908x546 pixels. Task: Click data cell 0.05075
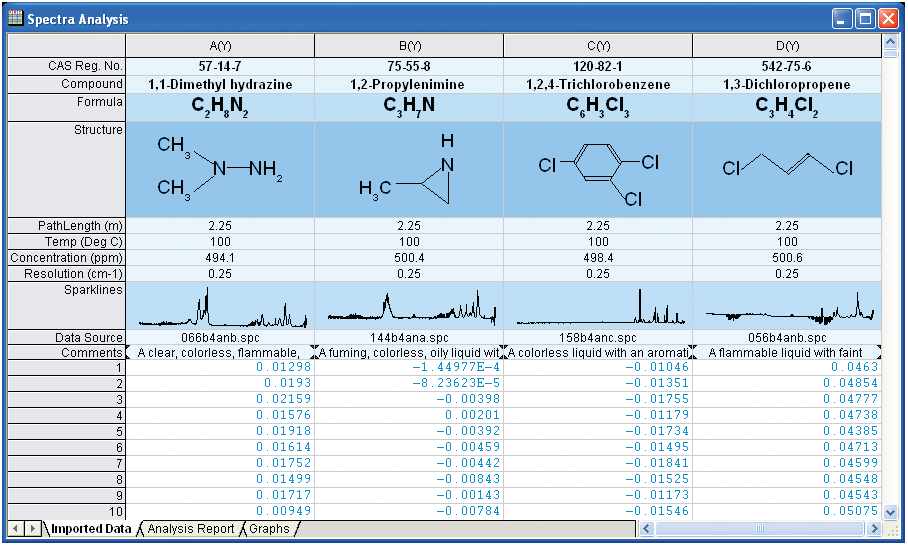[787, 511]
